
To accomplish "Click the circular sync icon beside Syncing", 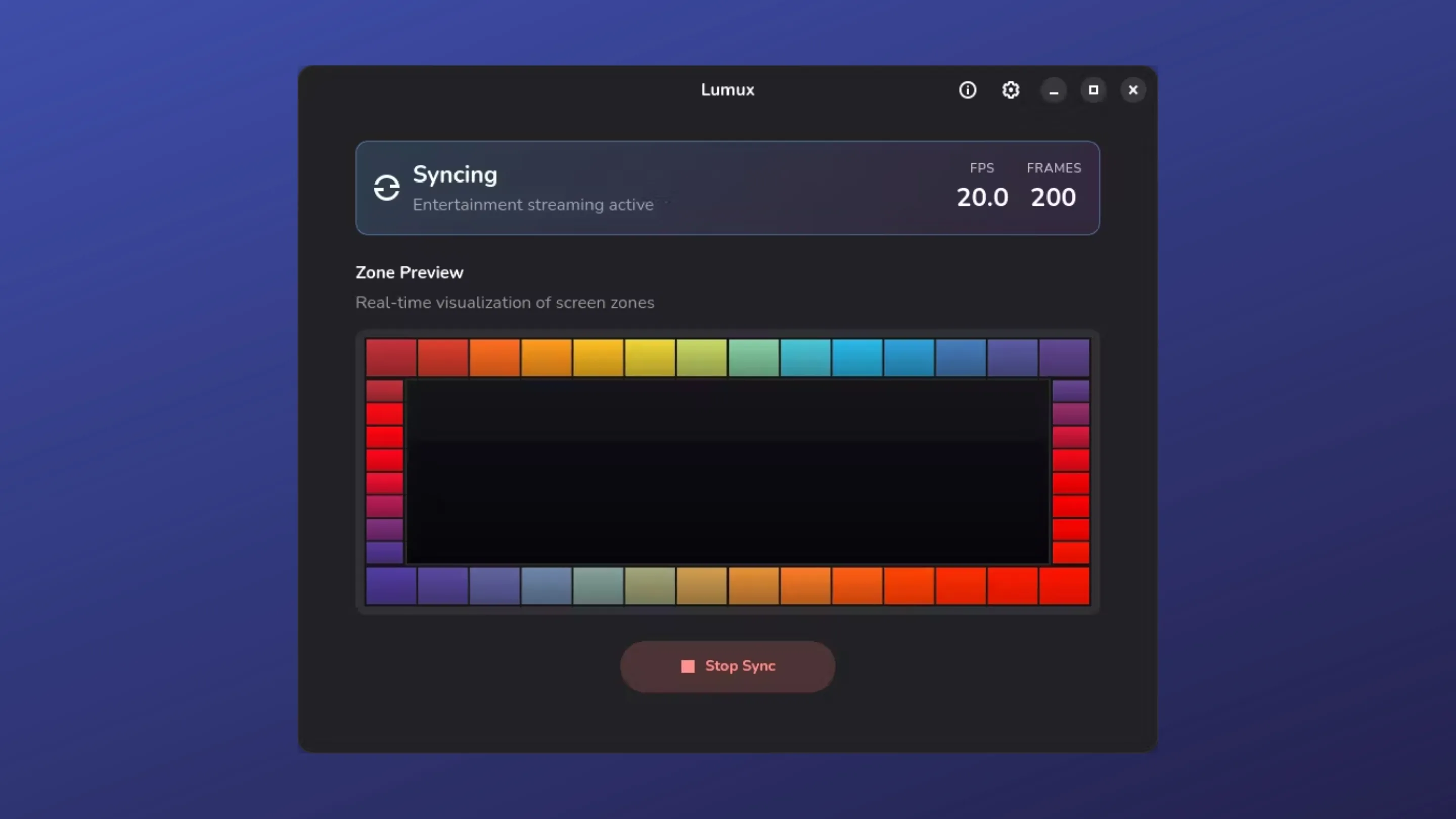I will click(387, 188).
